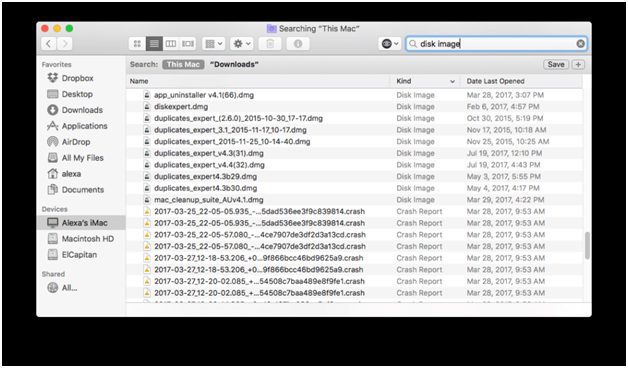Switch to column view
Image resolution: width=628 pixels, height=368 pixels.
point(171,44)
